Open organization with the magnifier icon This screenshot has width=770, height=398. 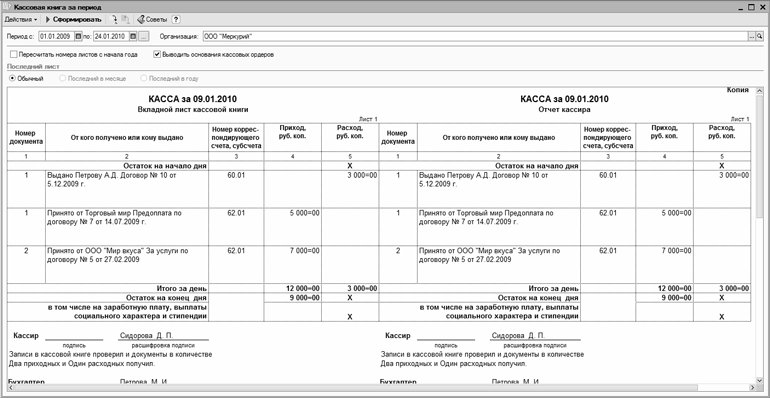click(759, 36)
